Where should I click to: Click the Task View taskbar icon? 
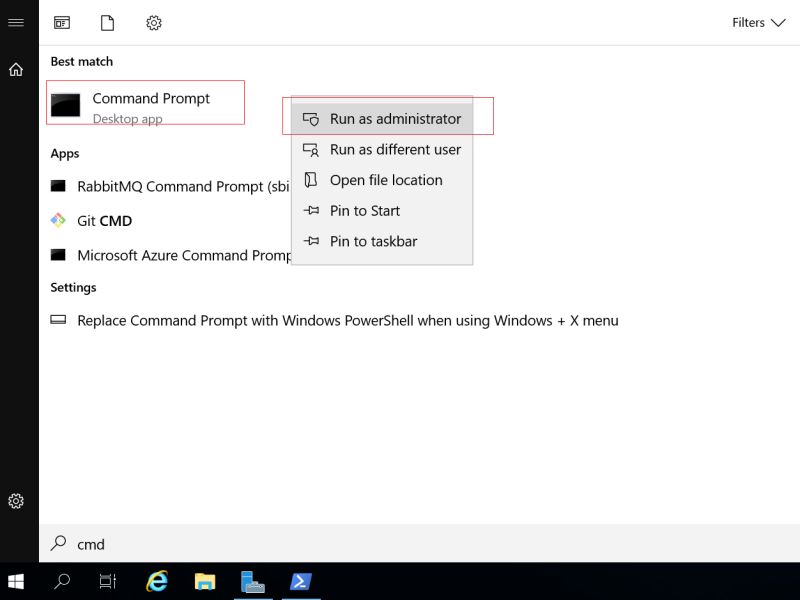(108, 580)
